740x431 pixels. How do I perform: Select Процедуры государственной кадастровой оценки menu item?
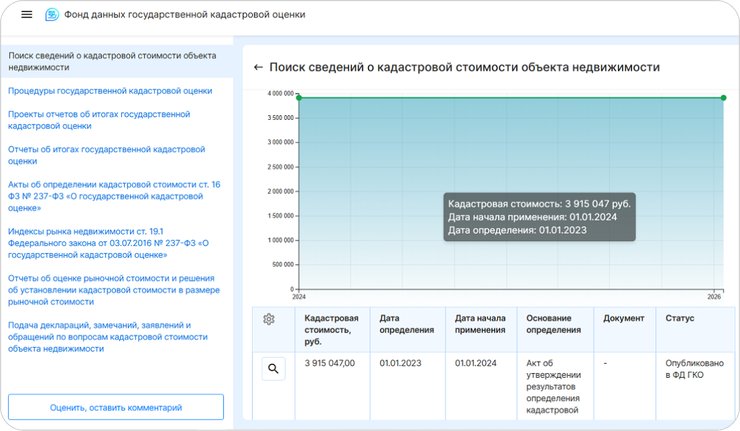pyautogui.click(x=110, y=90)
